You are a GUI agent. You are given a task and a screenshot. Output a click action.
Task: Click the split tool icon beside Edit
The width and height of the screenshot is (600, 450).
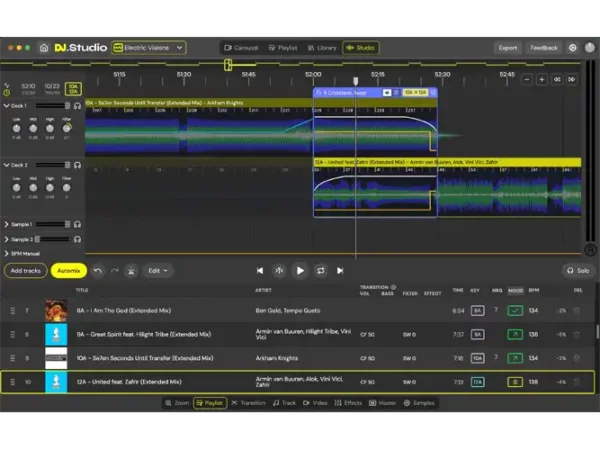coord(131,271)
